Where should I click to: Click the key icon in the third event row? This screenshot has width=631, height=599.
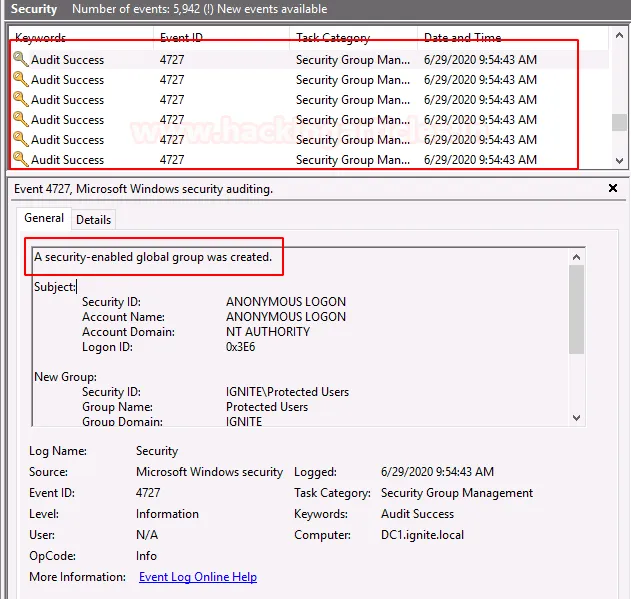pos(20,100)
